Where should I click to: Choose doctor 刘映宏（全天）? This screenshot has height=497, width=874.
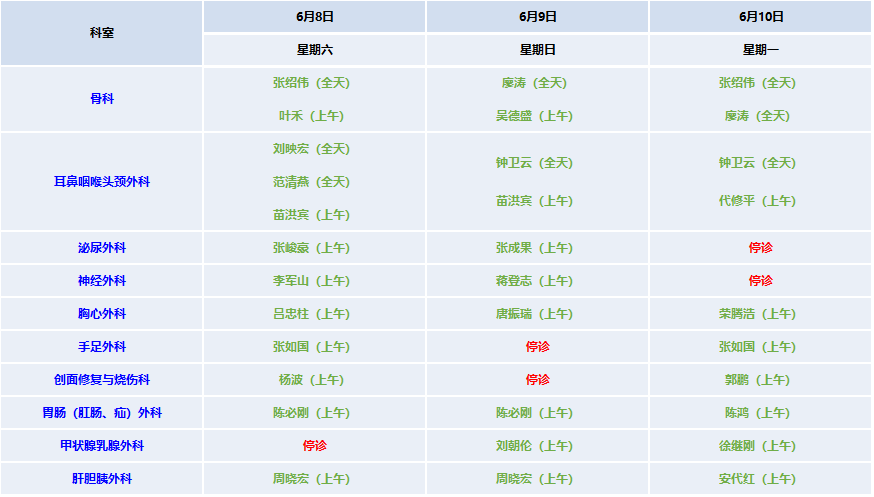coord(314,149)
